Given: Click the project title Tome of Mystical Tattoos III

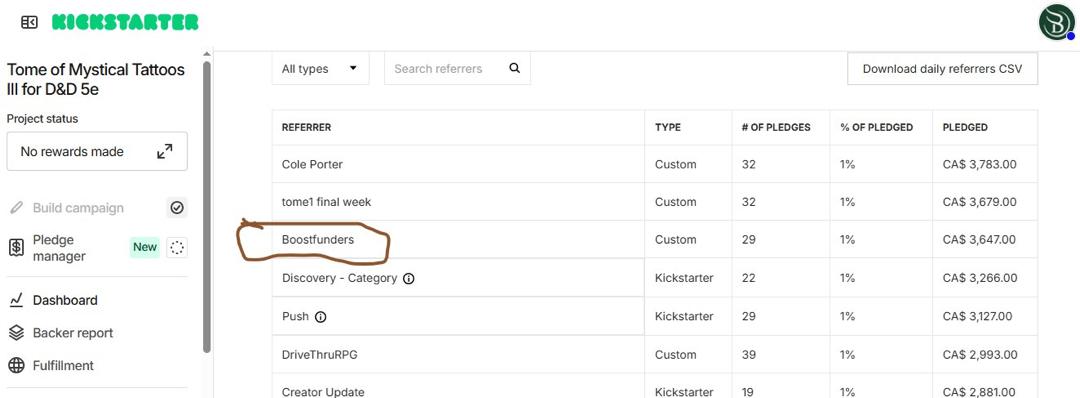Looking at the screenshot, I should click(x=96, y=79).
